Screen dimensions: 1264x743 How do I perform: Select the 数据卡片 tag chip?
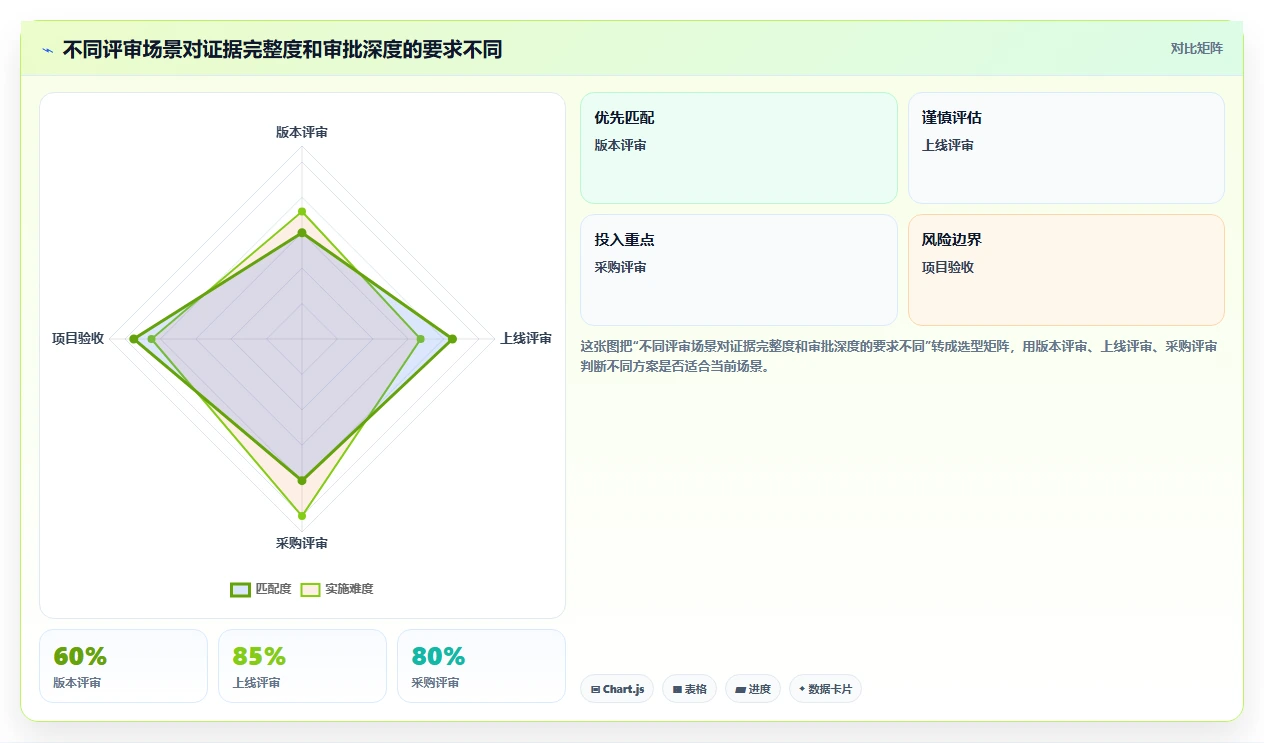pos(825,689)
